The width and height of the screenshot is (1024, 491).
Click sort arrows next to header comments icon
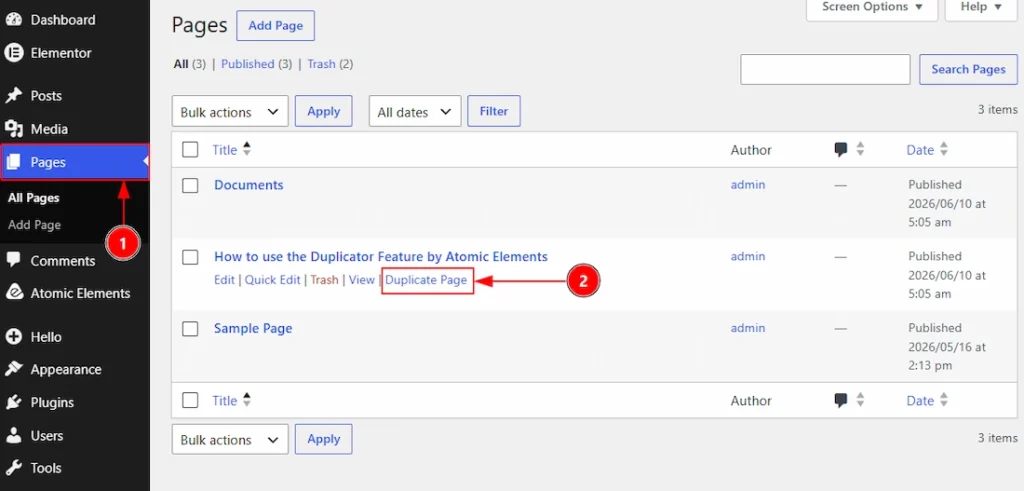point(860,150)
